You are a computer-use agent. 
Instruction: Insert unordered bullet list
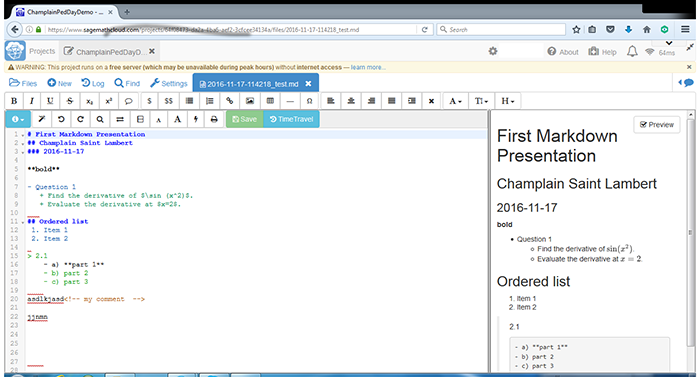coord(189,101)
